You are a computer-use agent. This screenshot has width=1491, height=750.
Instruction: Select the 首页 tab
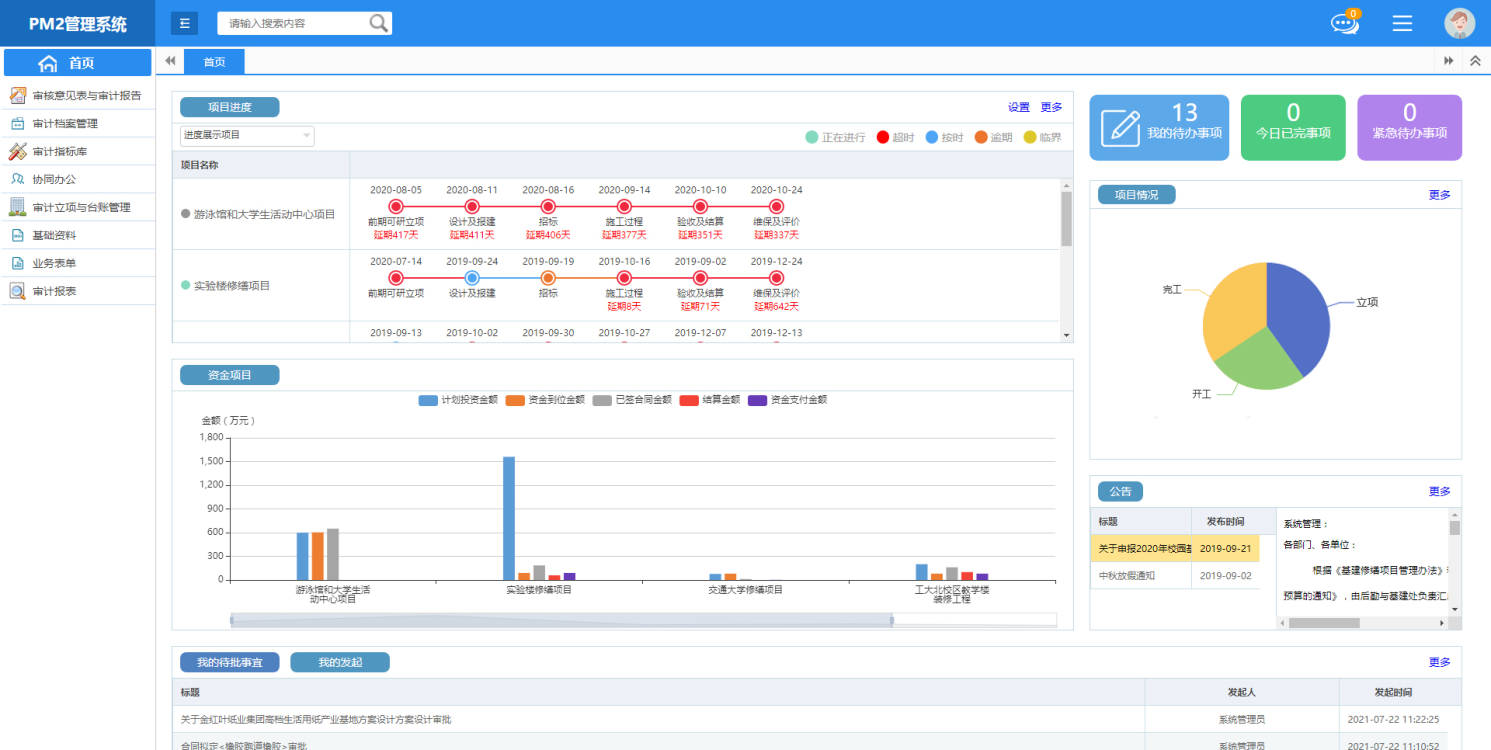[214, 62]
